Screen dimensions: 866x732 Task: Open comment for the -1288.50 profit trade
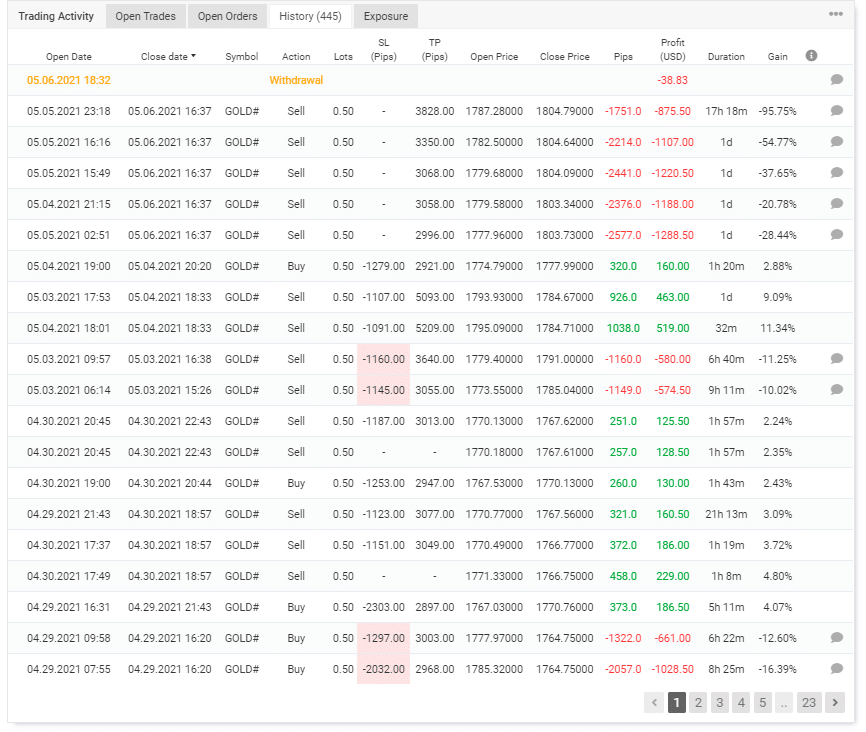pos(837,234)
